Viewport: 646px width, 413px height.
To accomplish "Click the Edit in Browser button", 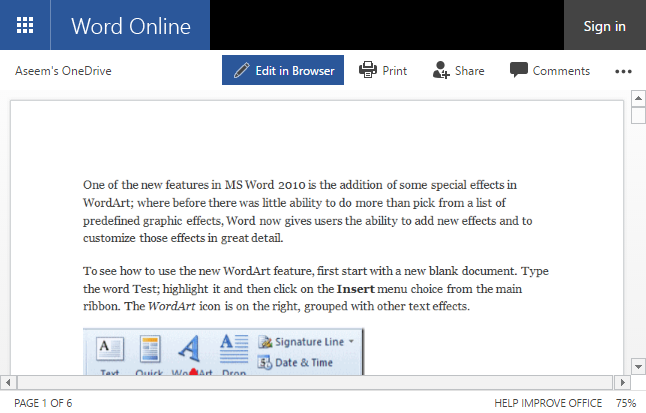I will click(x=284, y=71).
